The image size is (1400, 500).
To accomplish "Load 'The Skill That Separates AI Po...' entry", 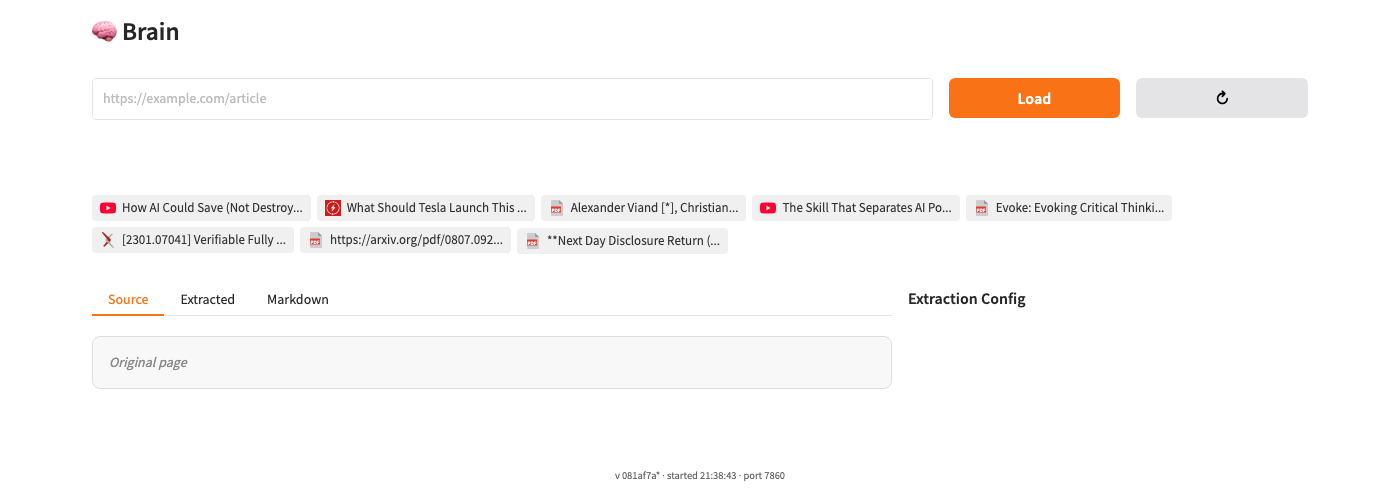I will [x=866, y=208].
